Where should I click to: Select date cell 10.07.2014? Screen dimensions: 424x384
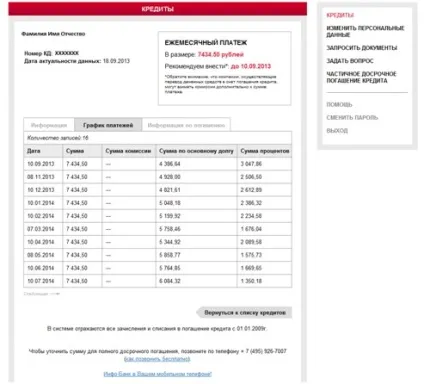pyautogui.click(x=41, y=281)
